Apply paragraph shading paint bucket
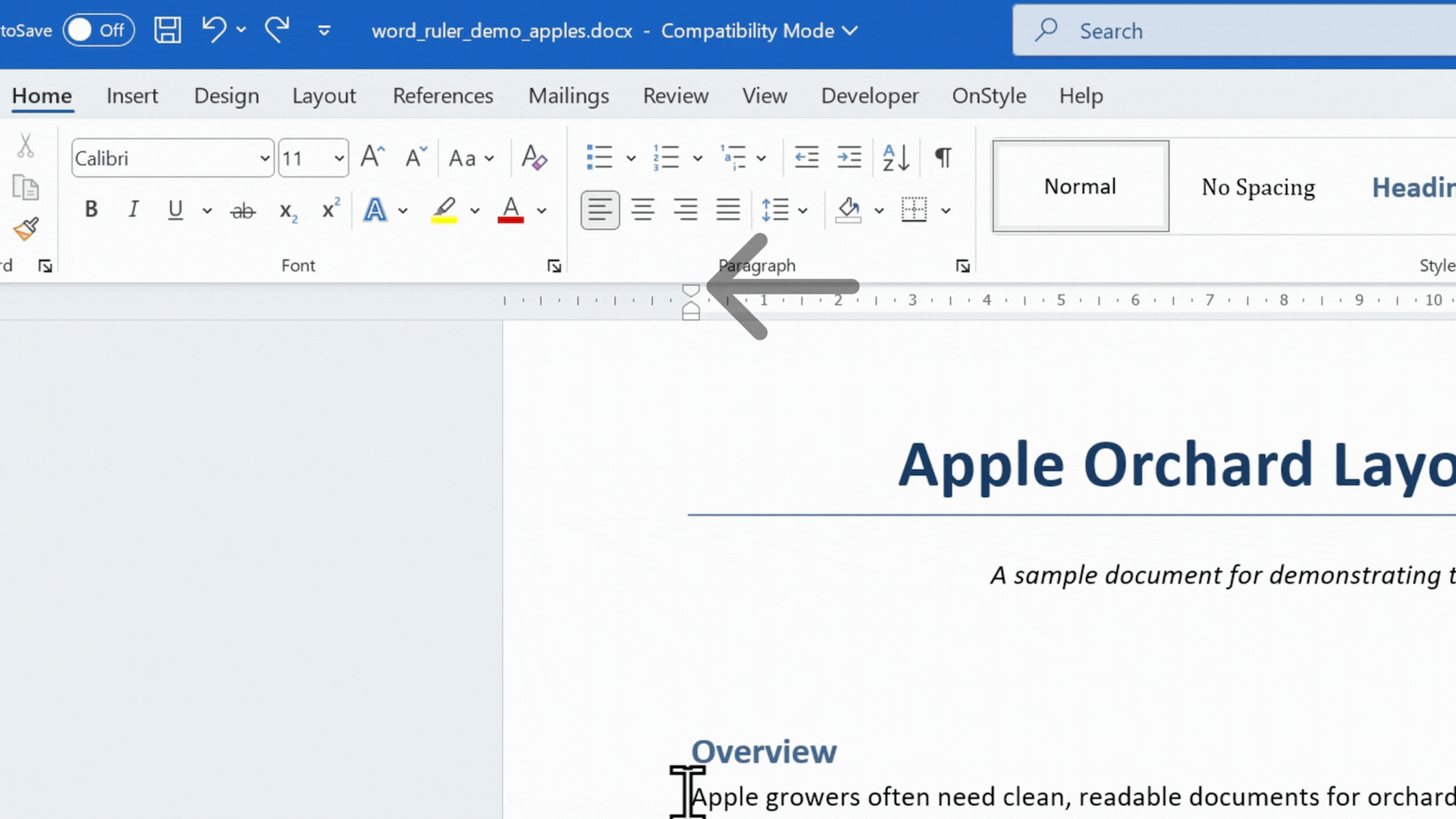Image resolution: width=1456 pixels, height=819 pixels. 849,209
